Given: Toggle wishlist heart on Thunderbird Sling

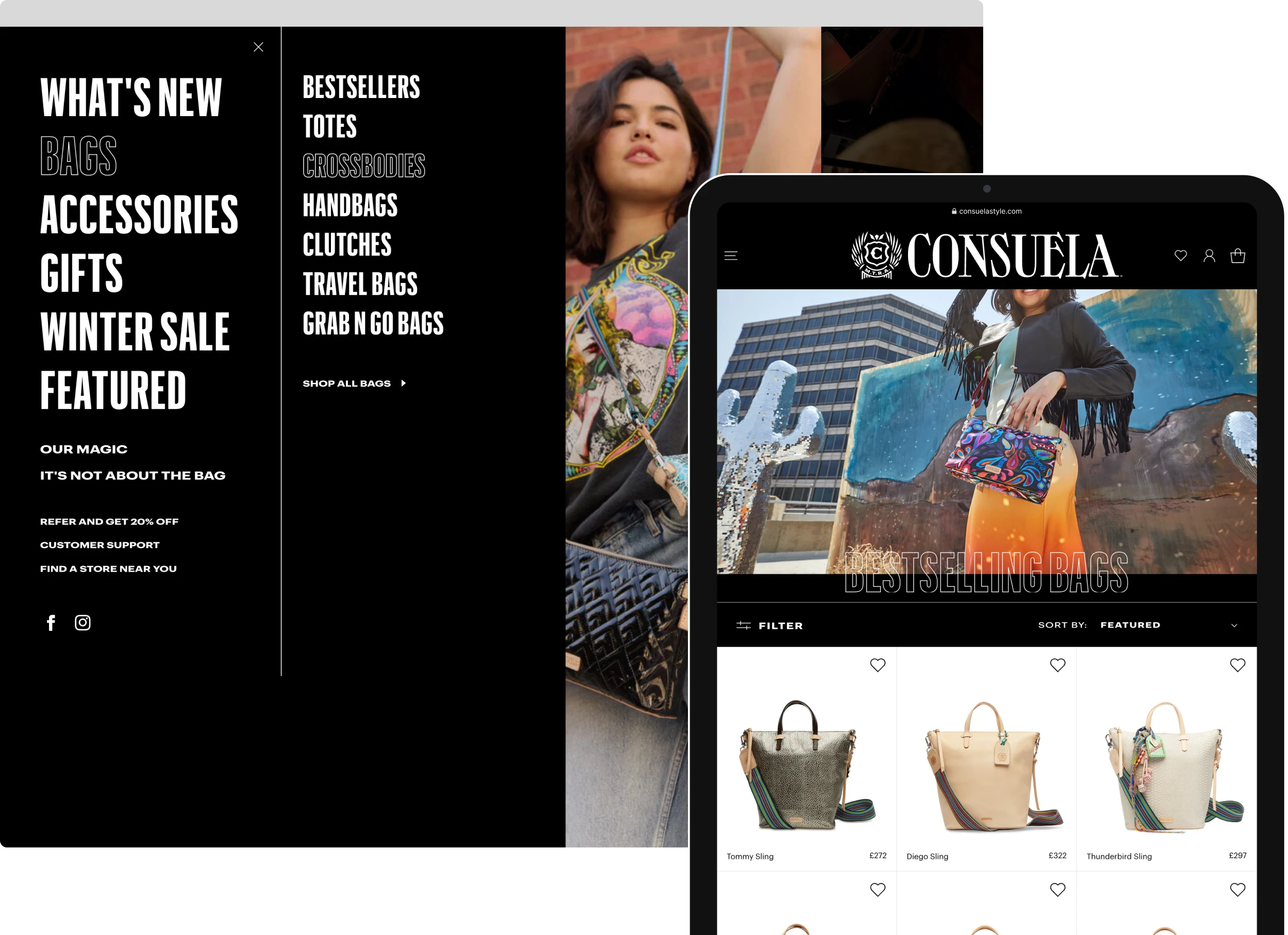Looking at the screenshot, I should coord(1237,665).
